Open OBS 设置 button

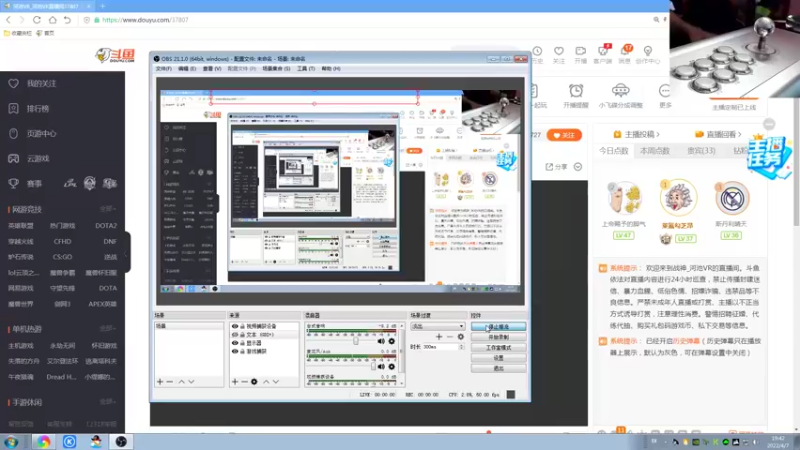click(498, 358)
